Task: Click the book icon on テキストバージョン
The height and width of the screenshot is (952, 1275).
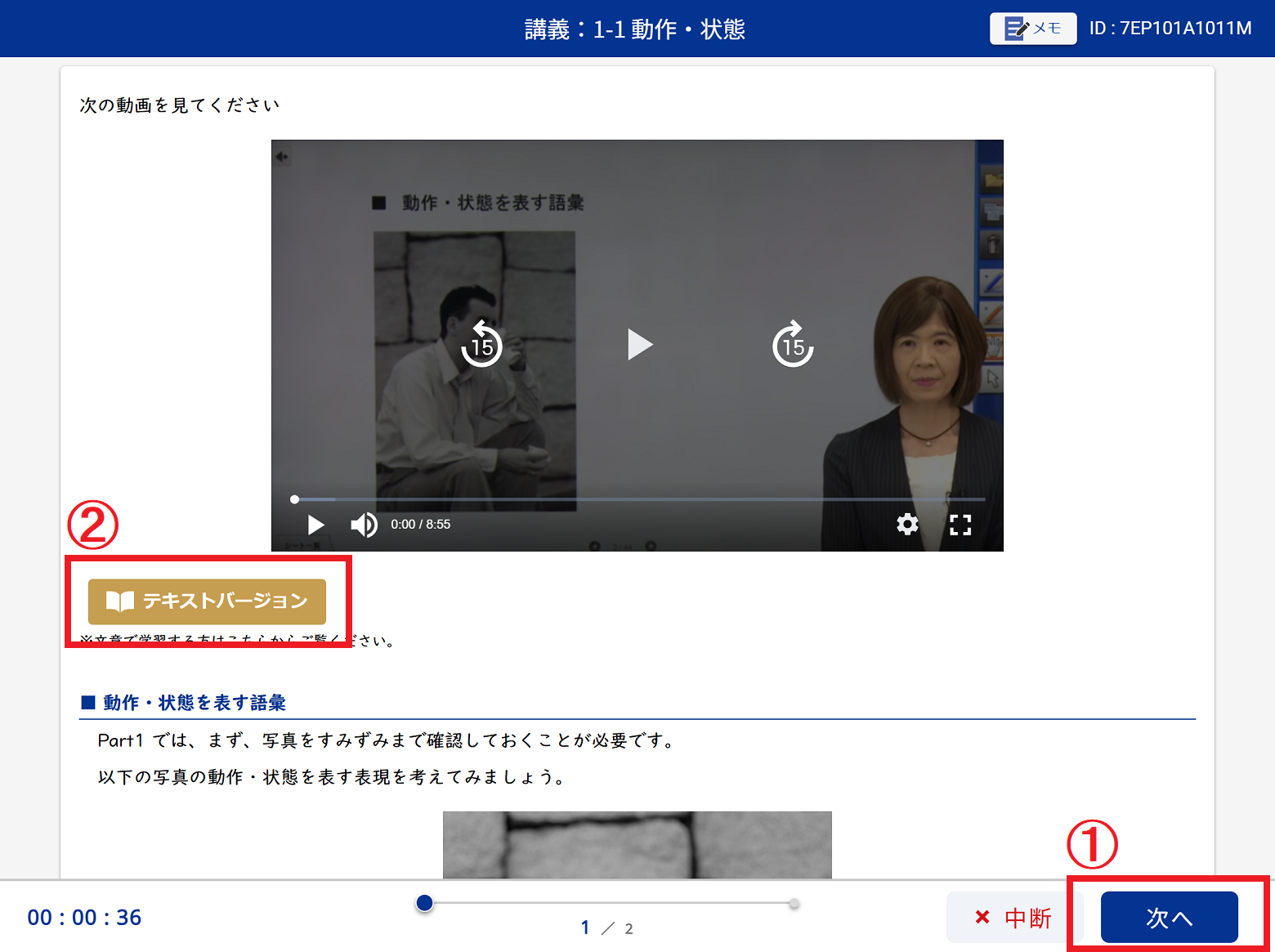Action: (120, 601)
